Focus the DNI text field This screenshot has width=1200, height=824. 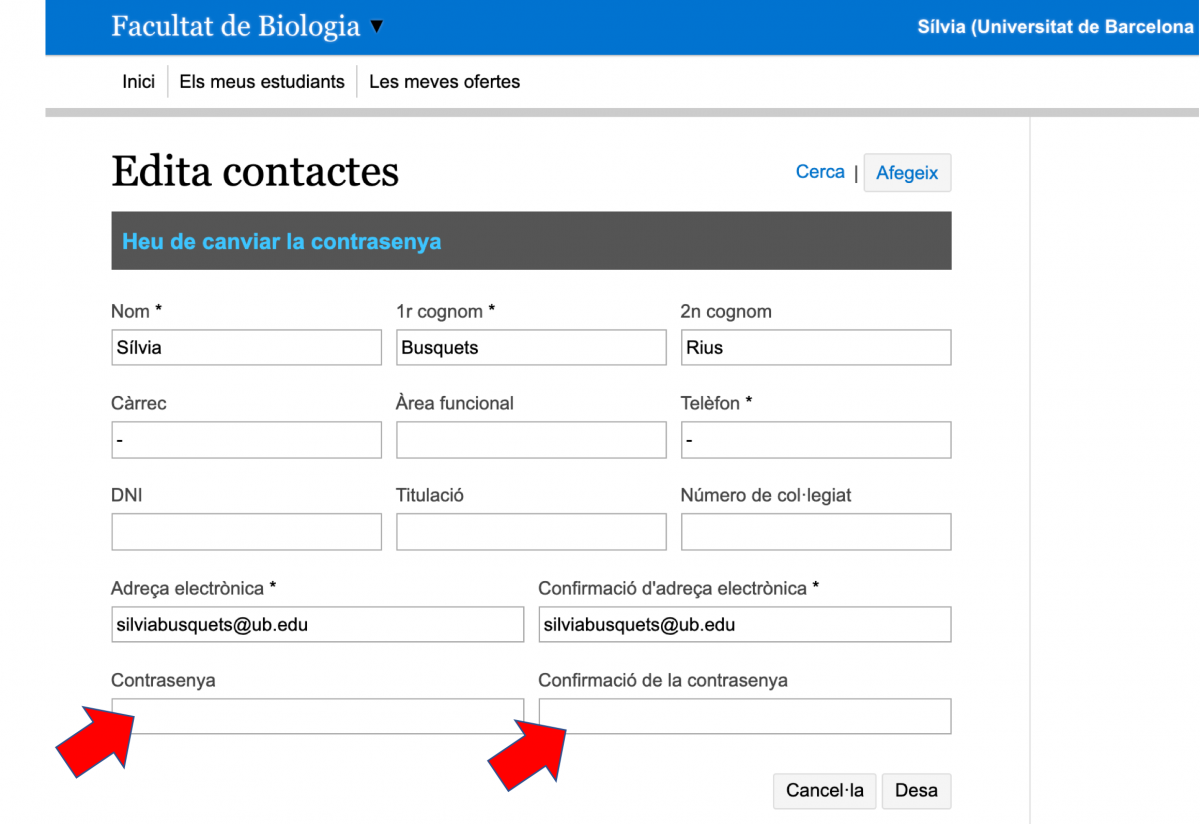246,532
